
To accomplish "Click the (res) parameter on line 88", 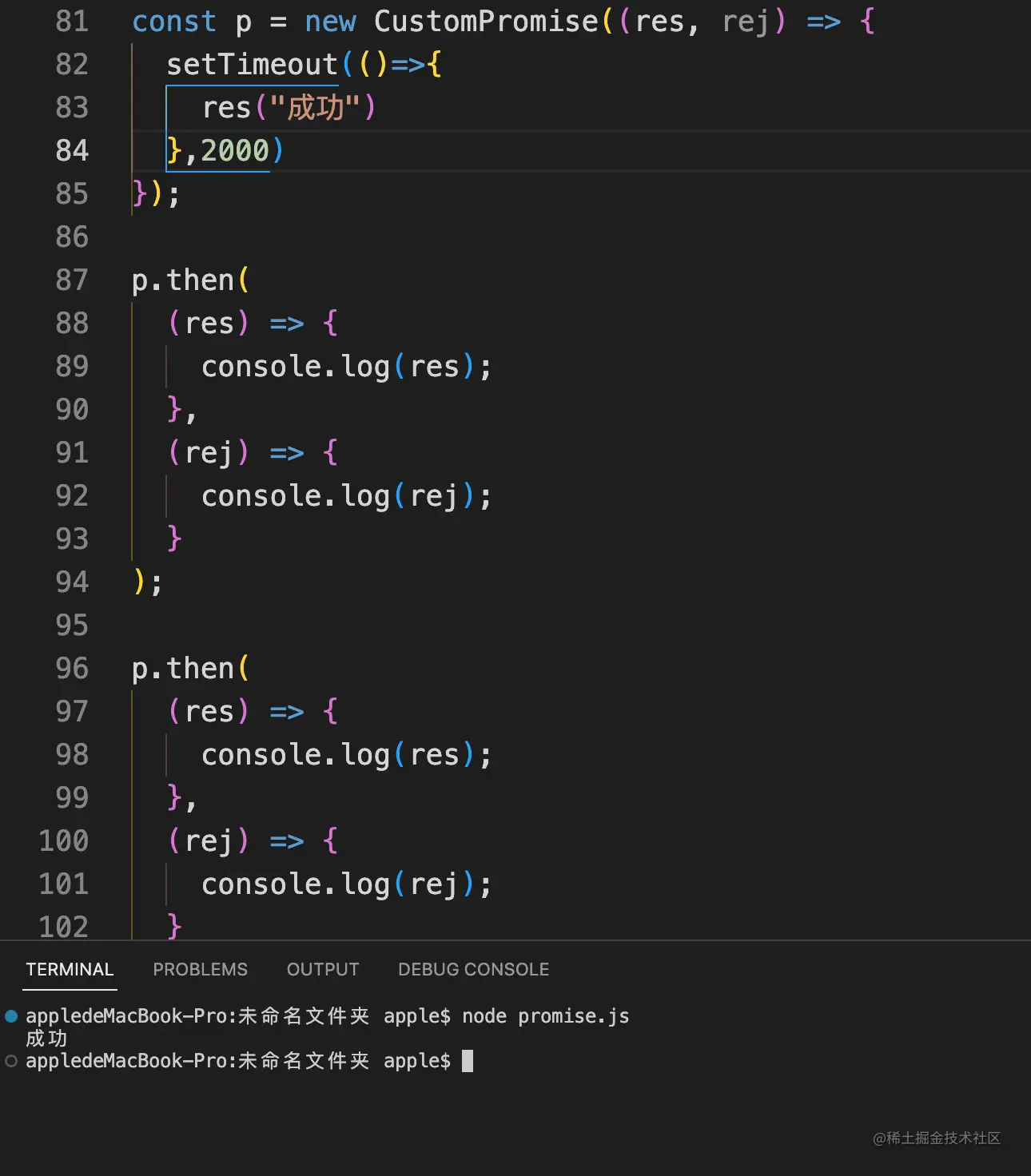I will pyautogui.click(x=209, y=323).
